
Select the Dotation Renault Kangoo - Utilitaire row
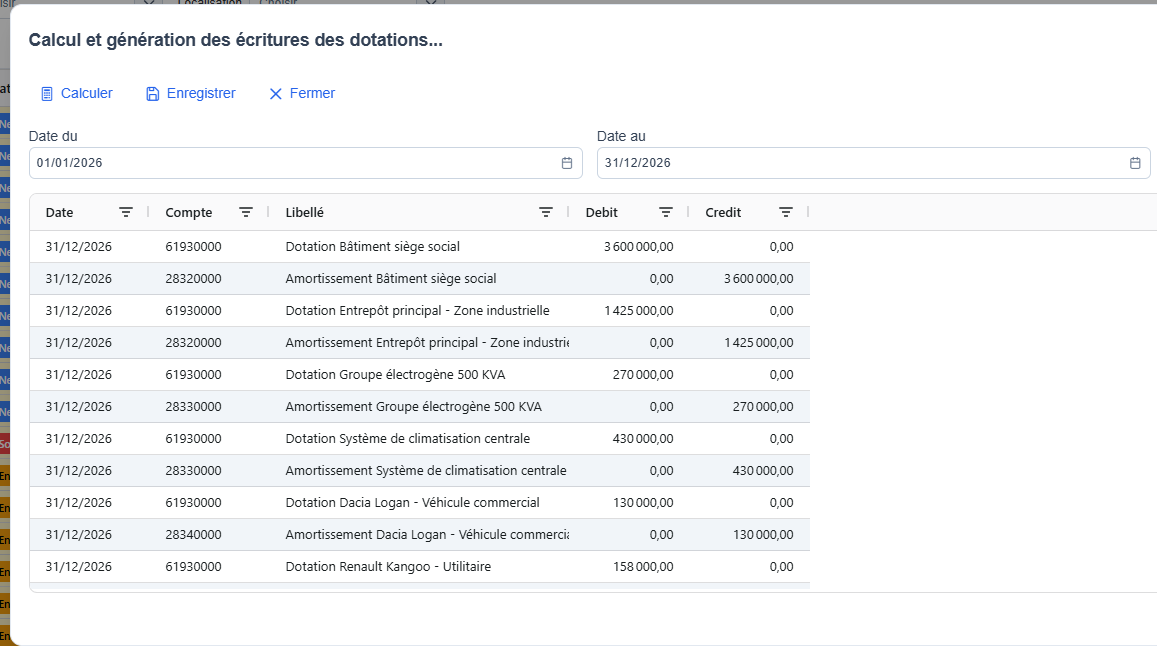point(388,567)
